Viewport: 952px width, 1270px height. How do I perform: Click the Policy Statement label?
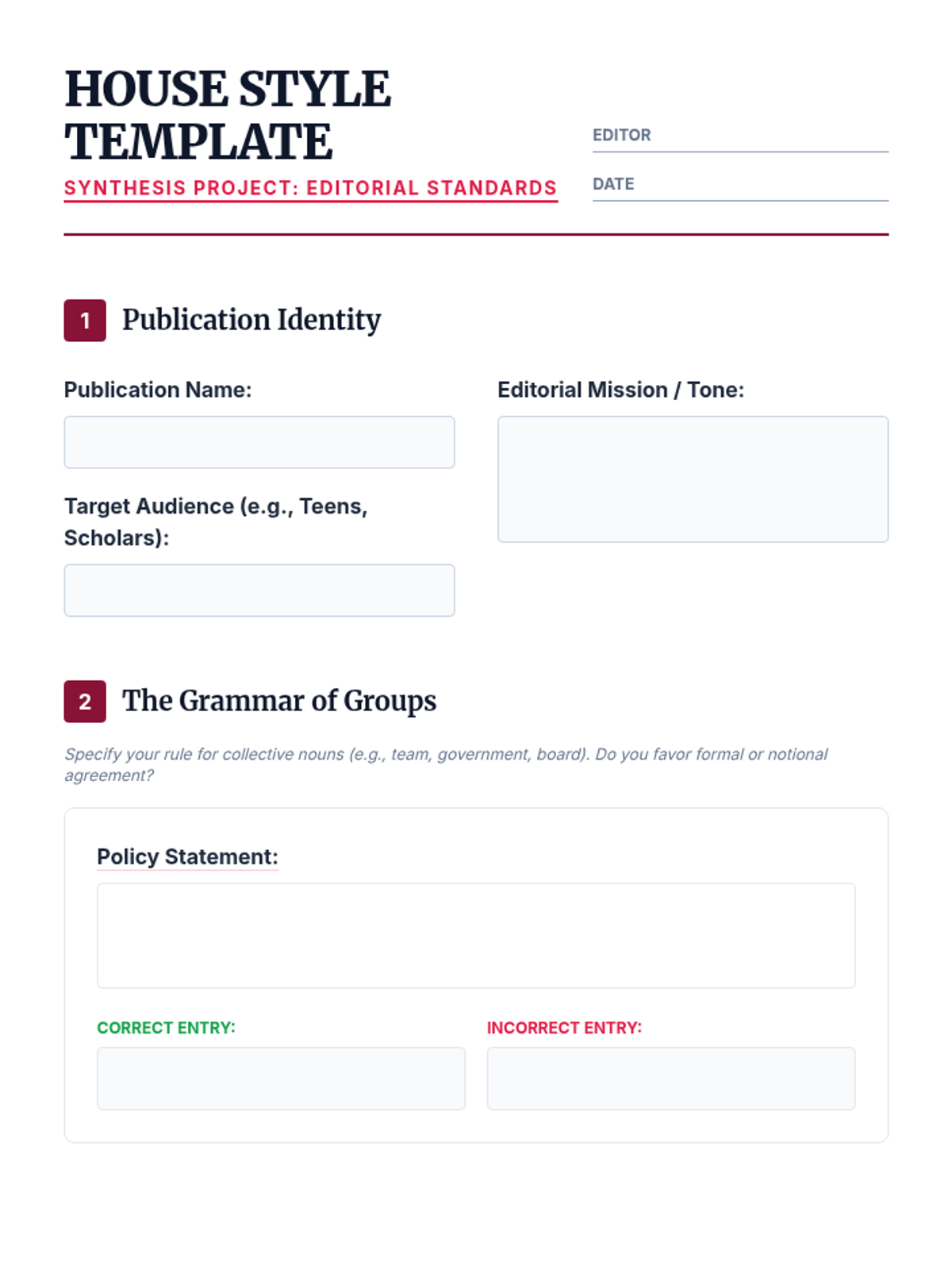click(187, 857)
